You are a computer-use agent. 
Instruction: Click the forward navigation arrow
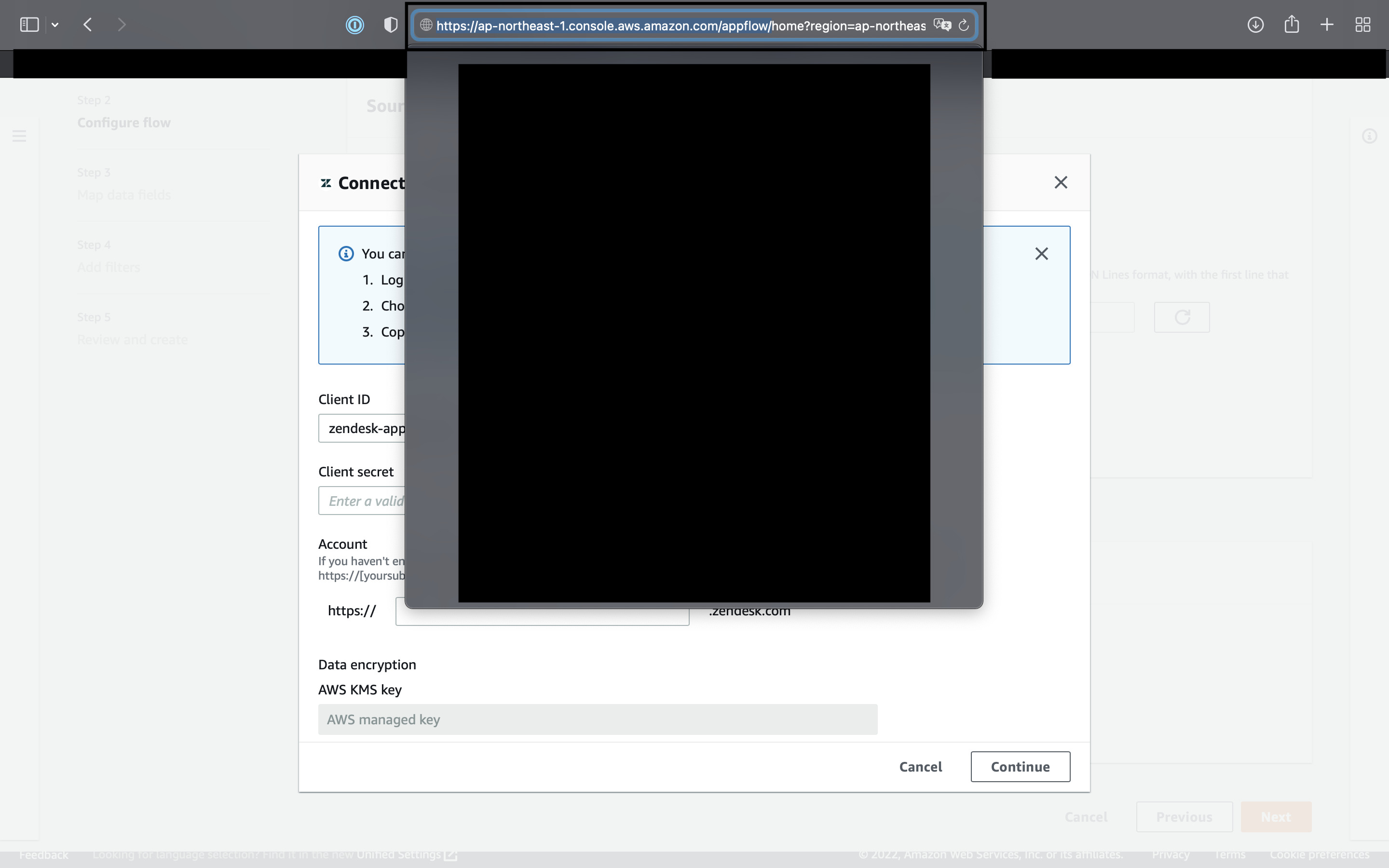tap(121, 24)
